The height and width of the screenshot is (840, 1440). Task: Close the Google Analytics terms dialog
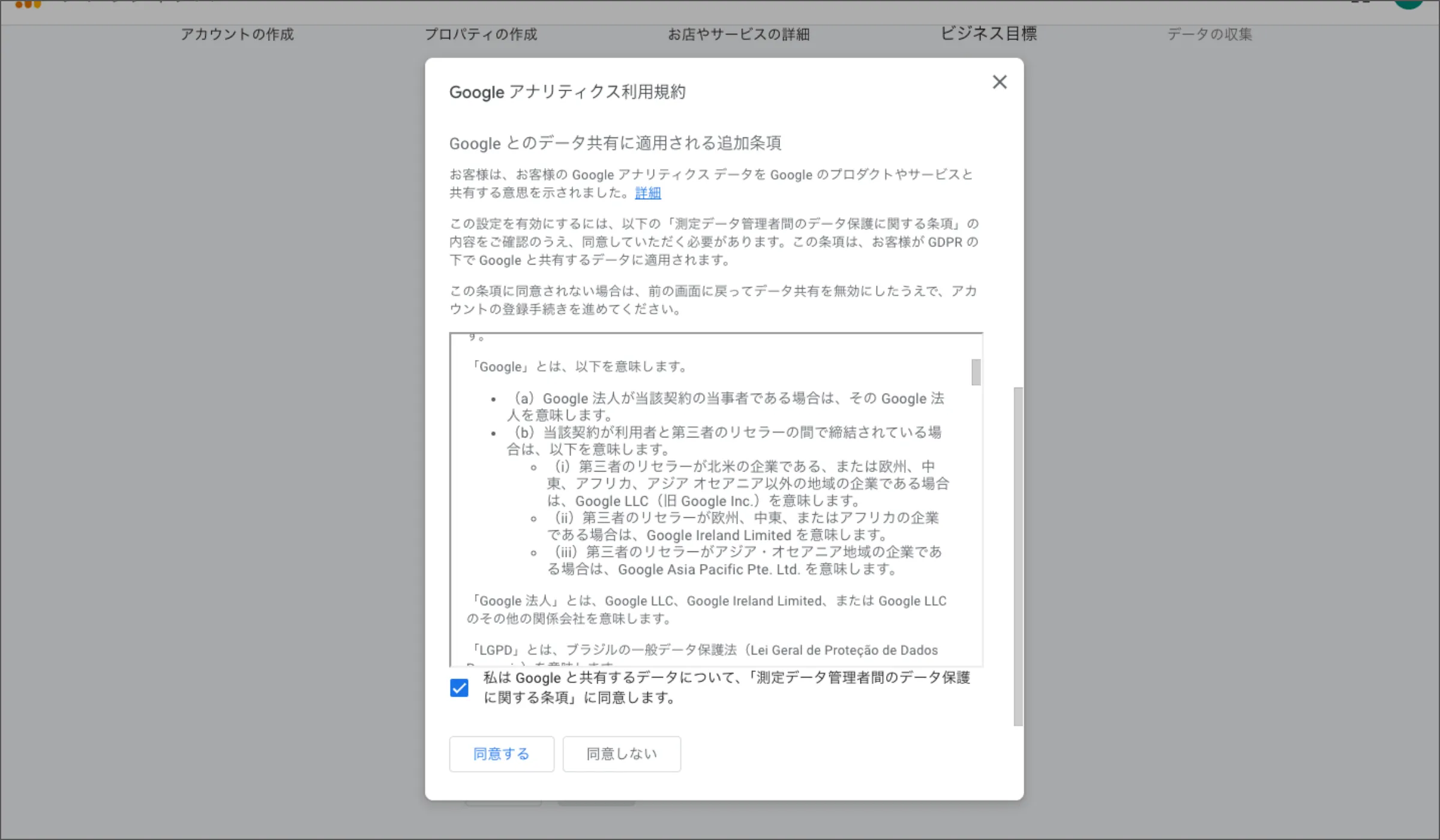(999, 82)
